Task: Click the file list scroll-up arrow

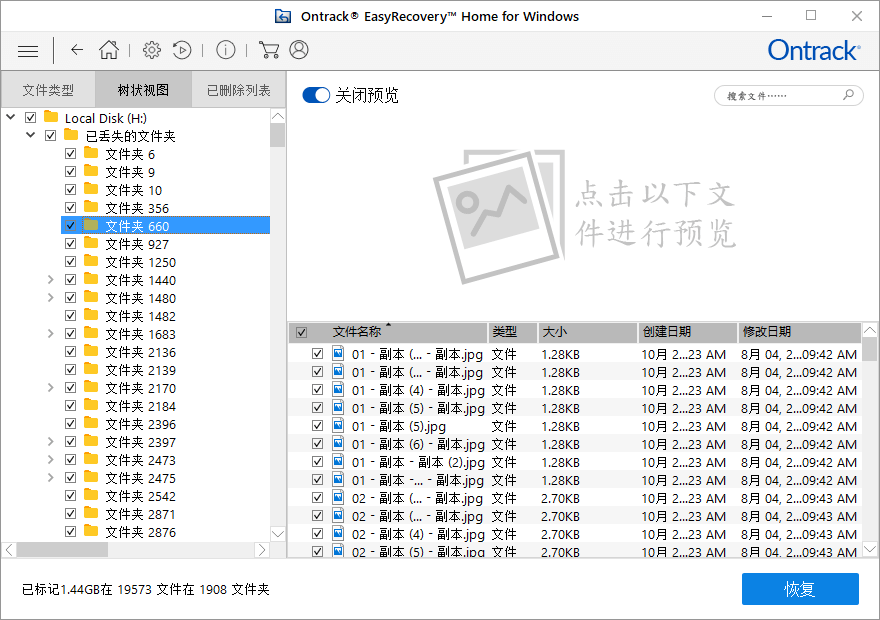Action: pyautogui.click(x=869, y=330)
